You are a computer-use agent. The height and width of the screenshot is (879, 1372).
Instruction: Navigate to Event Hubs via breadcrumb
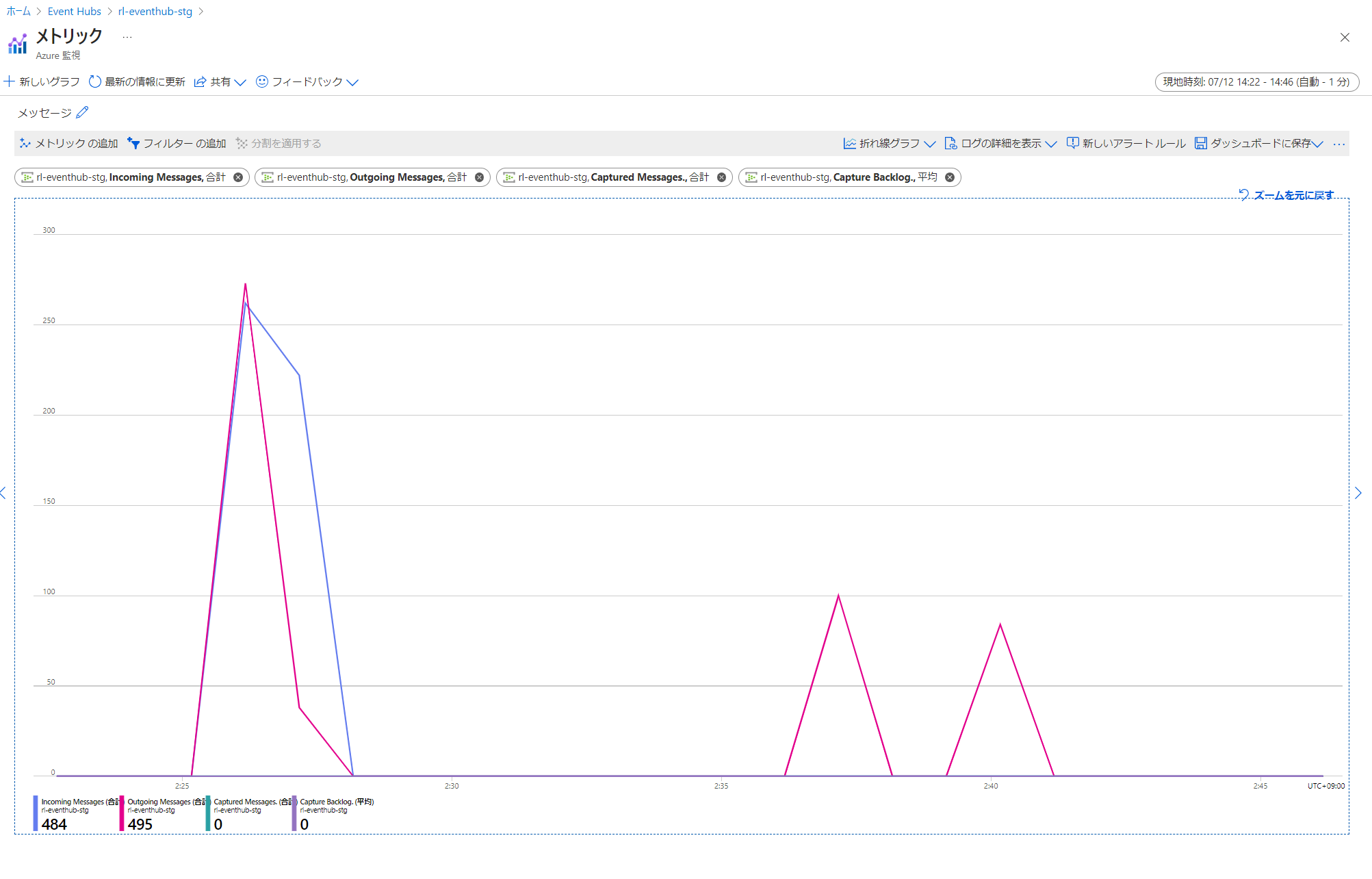click(74, 11)
